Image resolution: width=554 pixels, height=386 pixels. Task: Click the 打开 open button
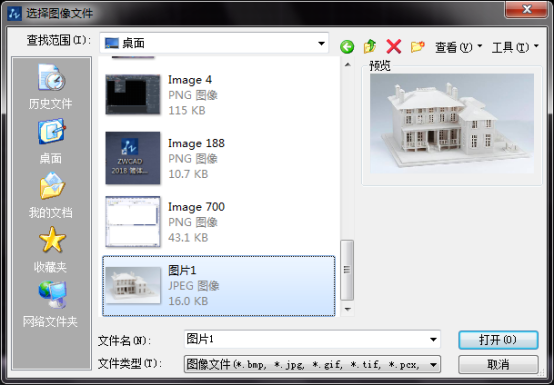pos(498,340)
